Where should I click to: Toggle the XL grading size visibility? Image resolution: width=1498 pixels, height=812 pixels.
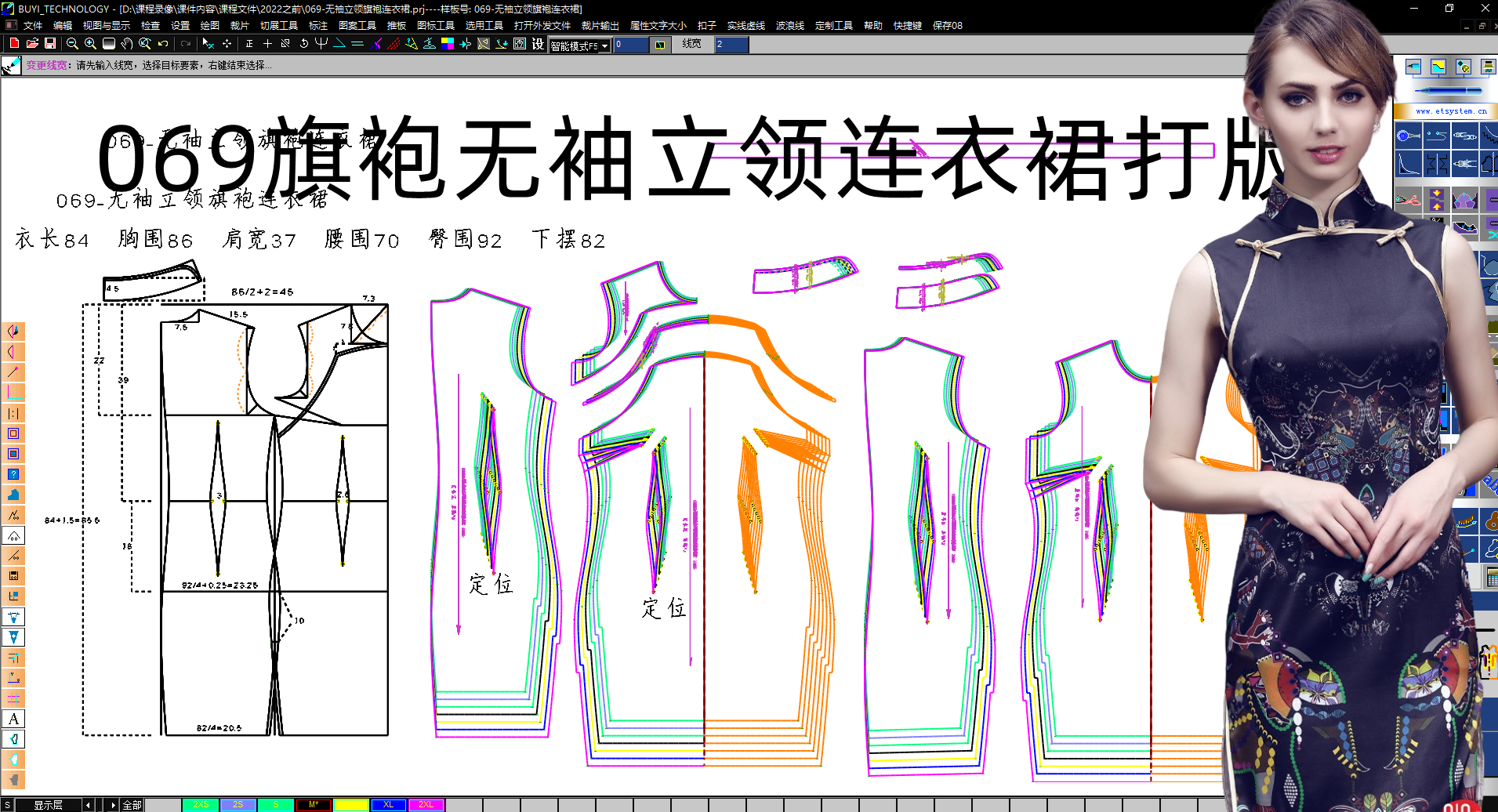coord(387,804)
